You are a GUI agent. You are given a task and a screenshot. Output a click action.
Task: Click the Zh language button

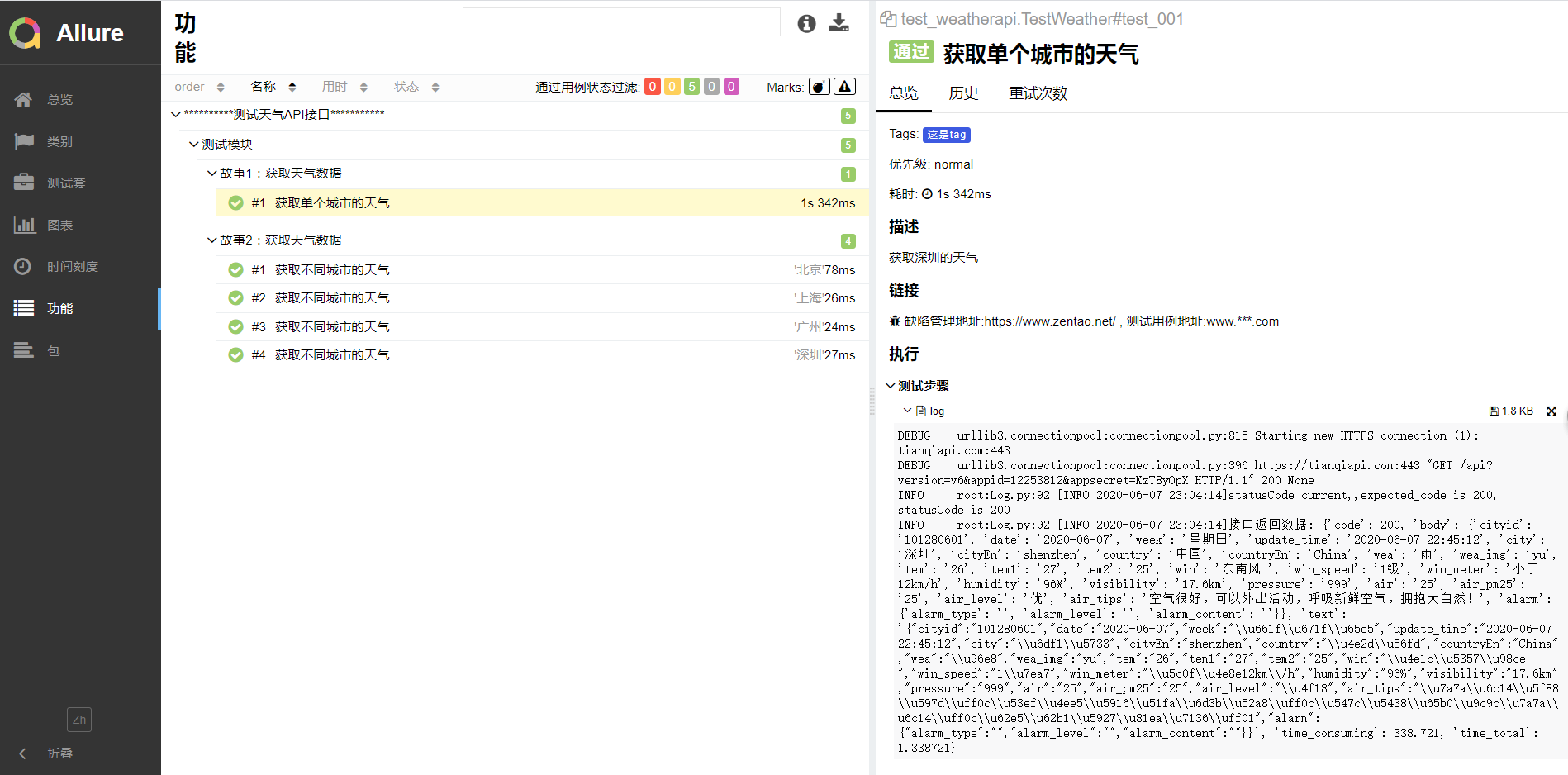point(79,720)
